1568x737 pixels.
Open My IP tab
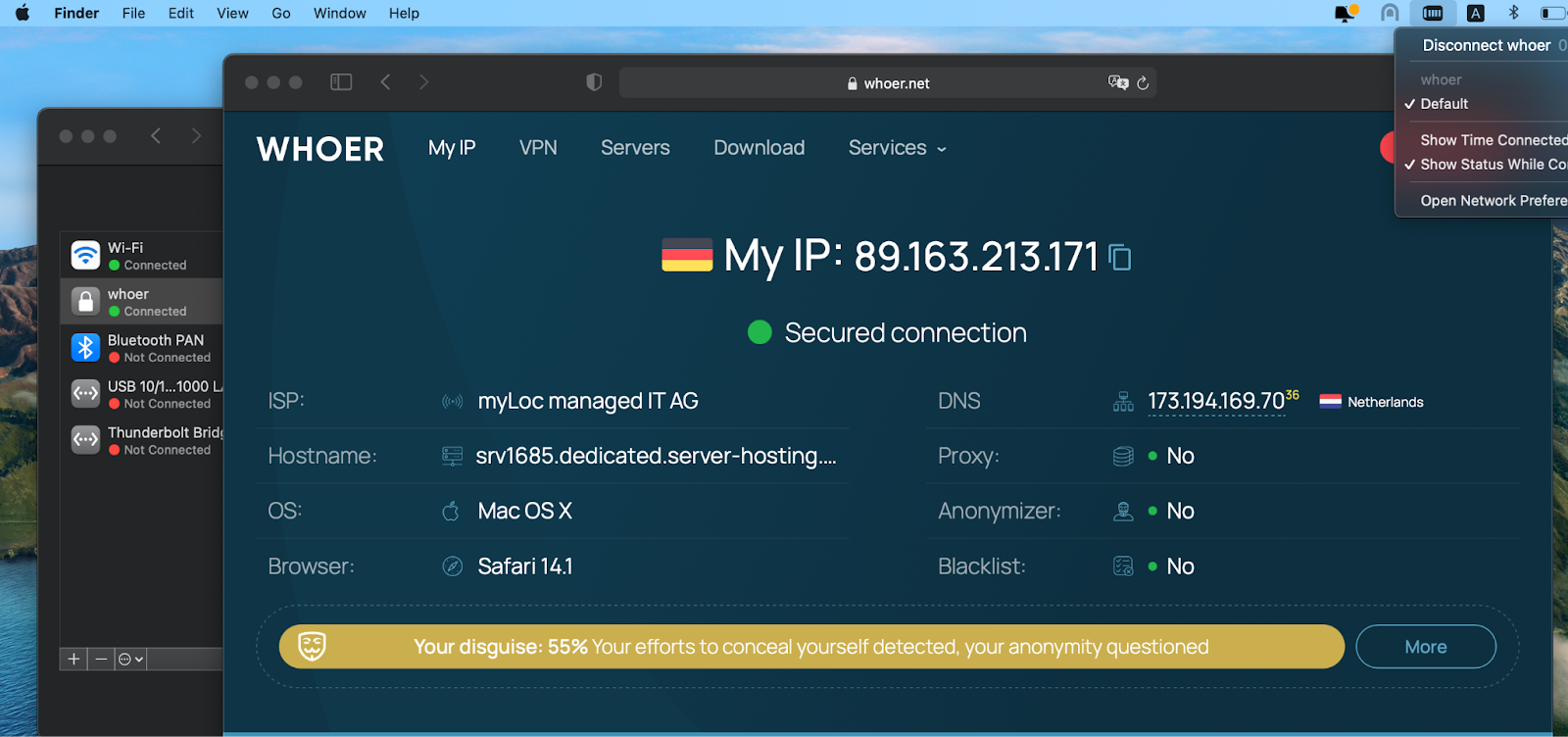[452, 148]
